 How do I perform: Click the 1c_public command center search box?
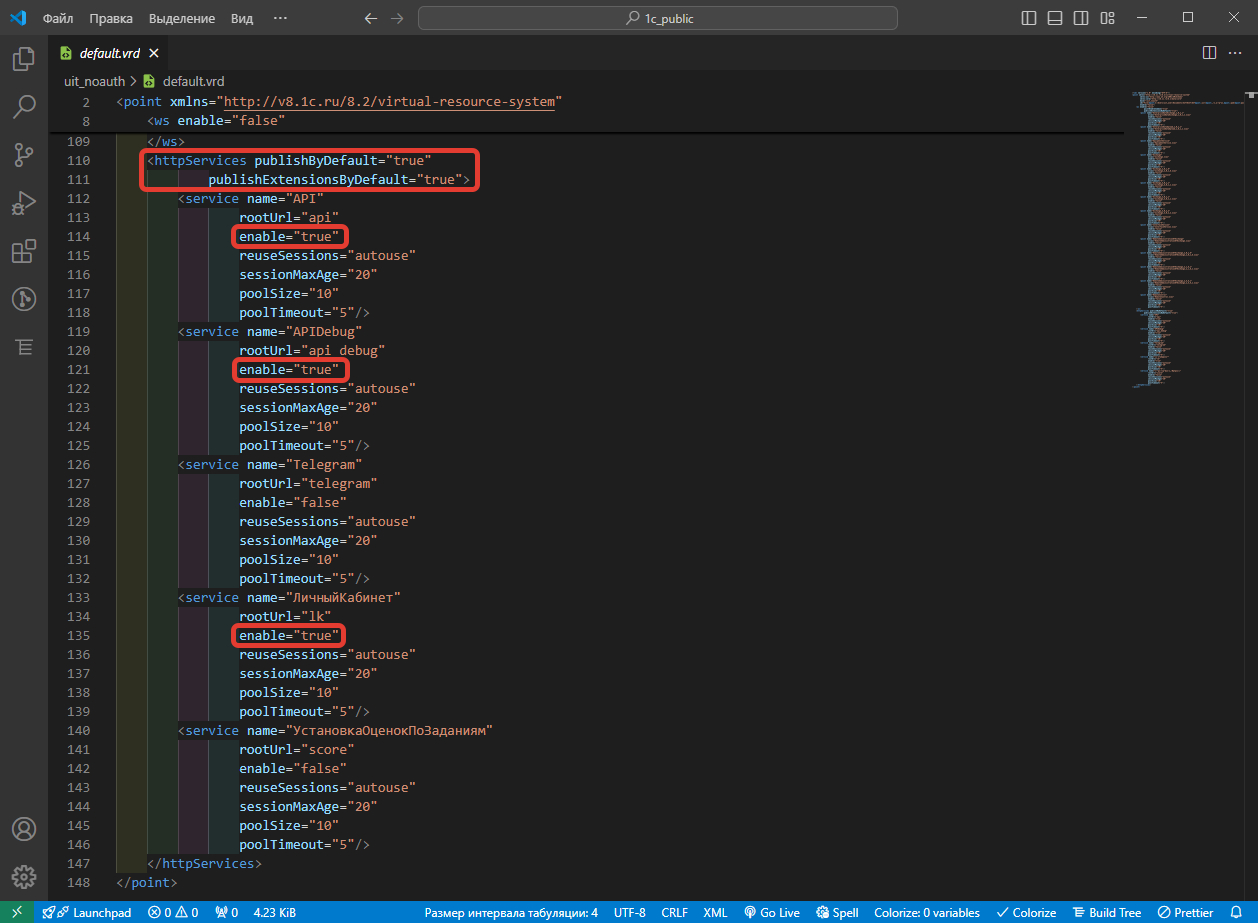(658, 18)
